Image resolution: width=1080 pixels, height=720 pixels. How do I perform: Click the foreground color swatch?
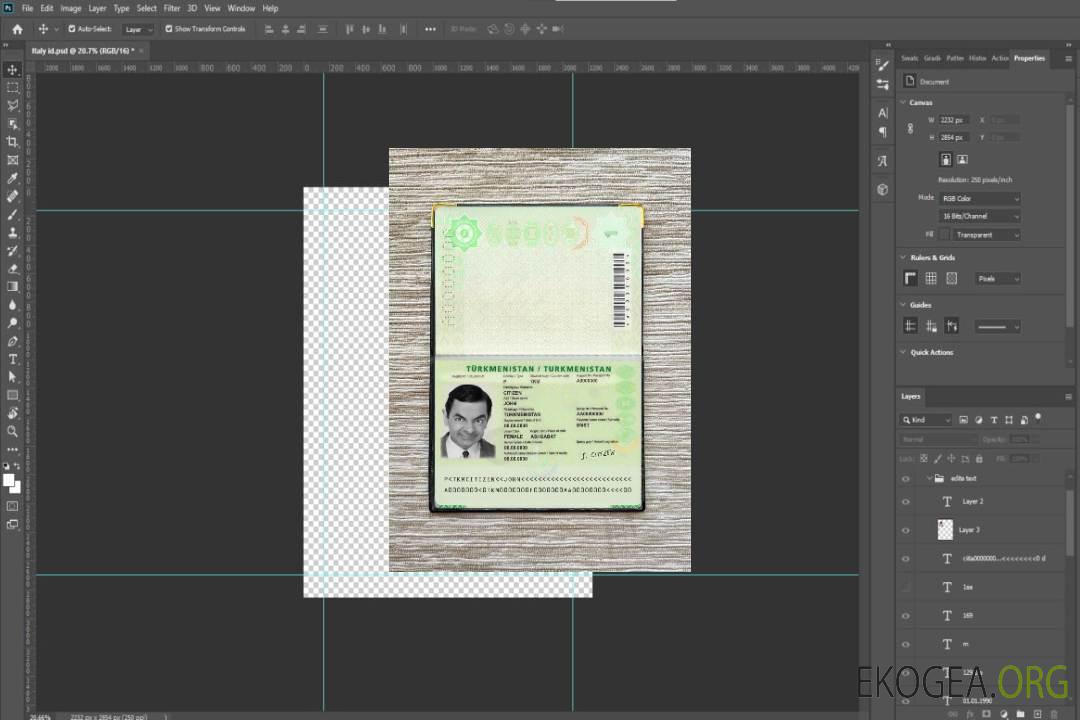8,480
